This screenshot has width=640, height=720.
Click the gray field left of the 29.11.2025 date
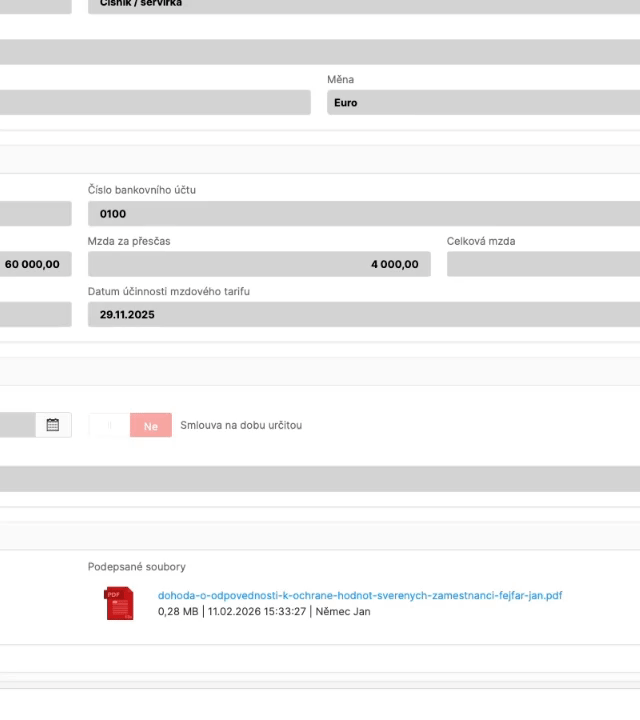pyautogui.click(x=35, y=315)
